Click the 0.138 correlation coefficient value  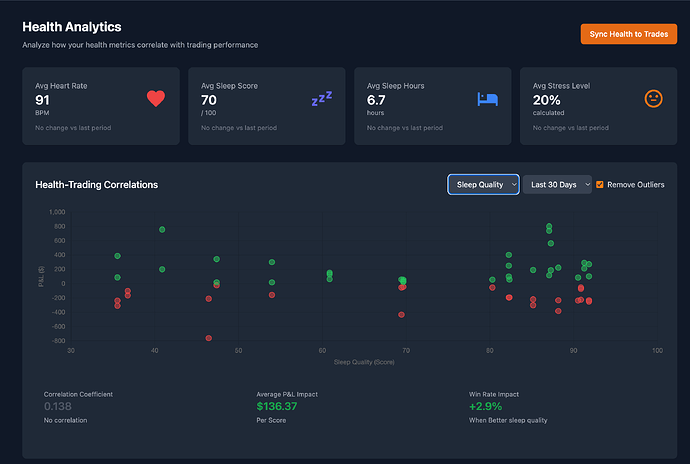click(59, 406)
